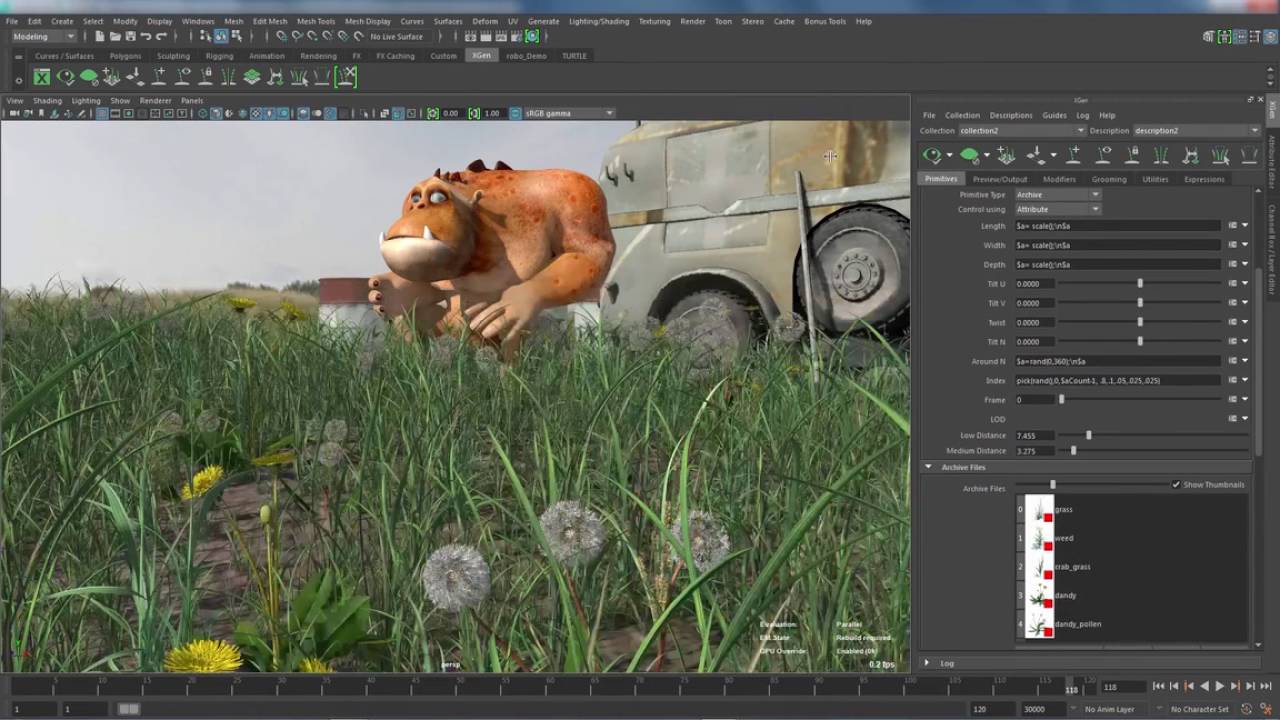This screenshot has width=1280, height=720.
Task: Switch to the Grooming tab
Action: pos(1109,179)
